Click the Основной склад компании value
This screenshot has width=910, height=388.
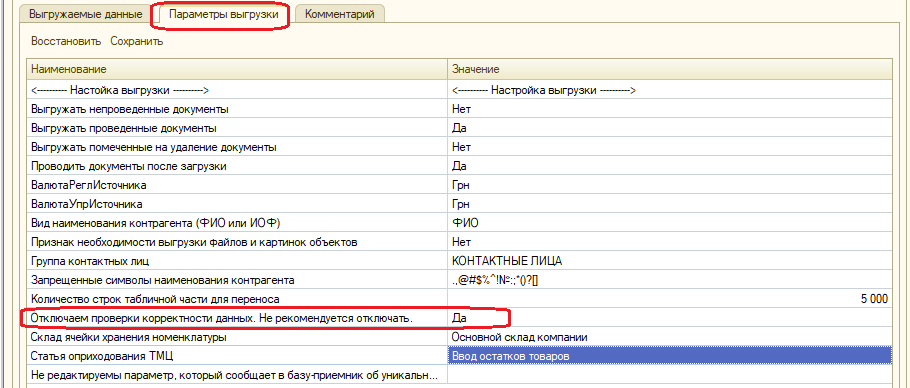click(670, 337)
